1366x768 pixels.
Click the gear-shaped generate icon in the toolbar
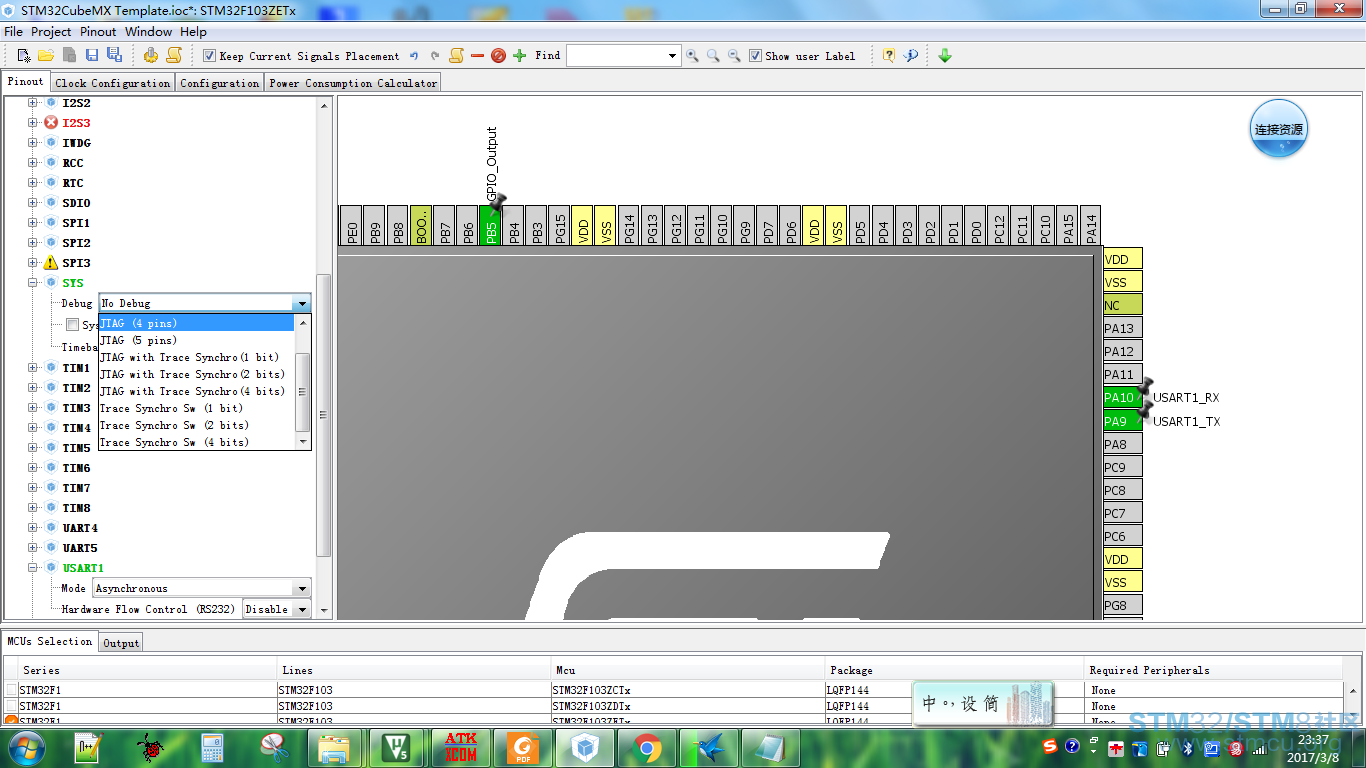[x=151, y=55]
